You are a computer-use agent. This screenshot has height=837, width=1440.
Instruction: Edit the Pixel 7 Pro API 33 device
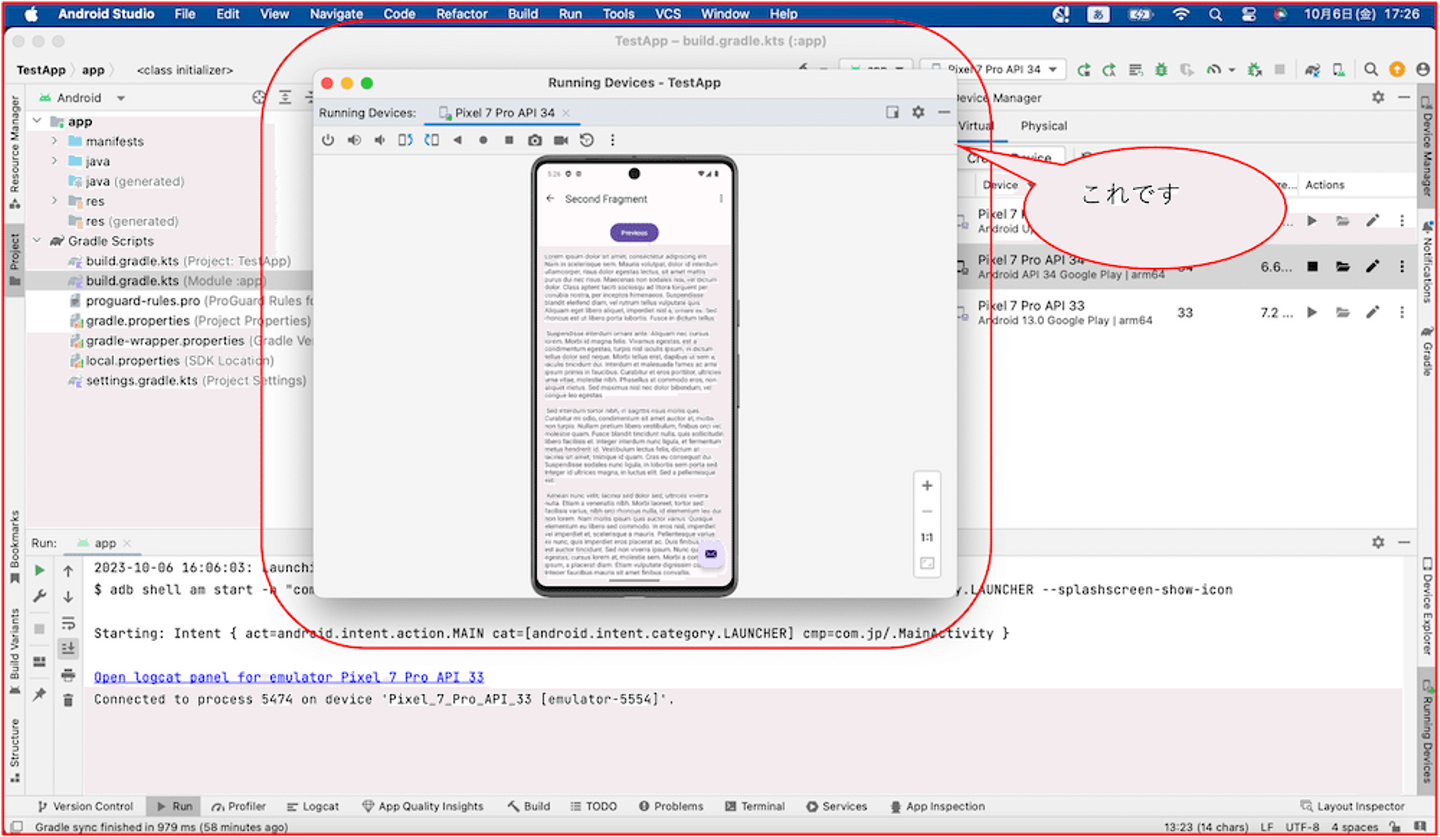pyautogui.click(x=1372, y=312)
